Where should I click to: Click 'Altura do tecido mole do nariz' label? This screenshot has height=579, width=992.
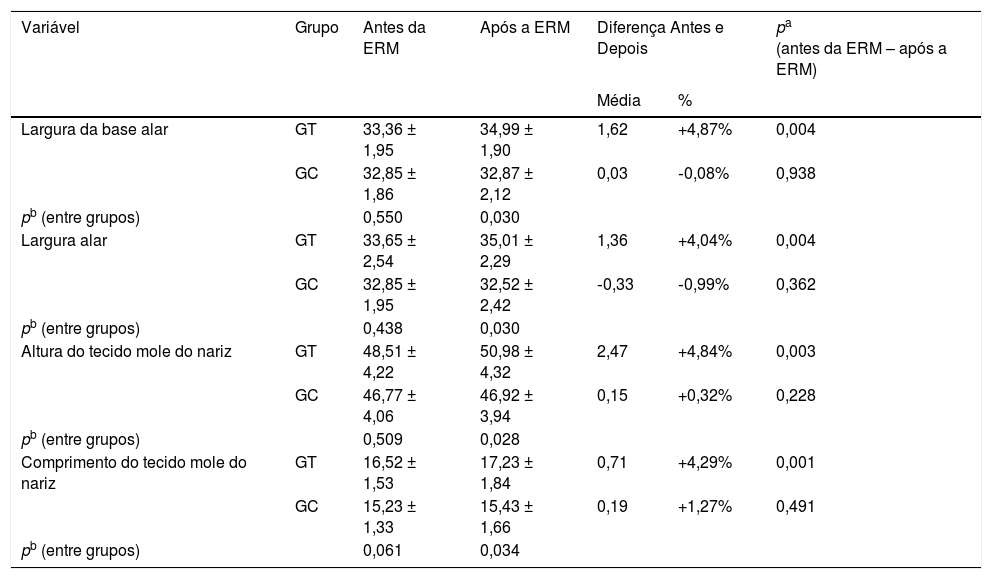pyautogui.click(x=127, y=351)
